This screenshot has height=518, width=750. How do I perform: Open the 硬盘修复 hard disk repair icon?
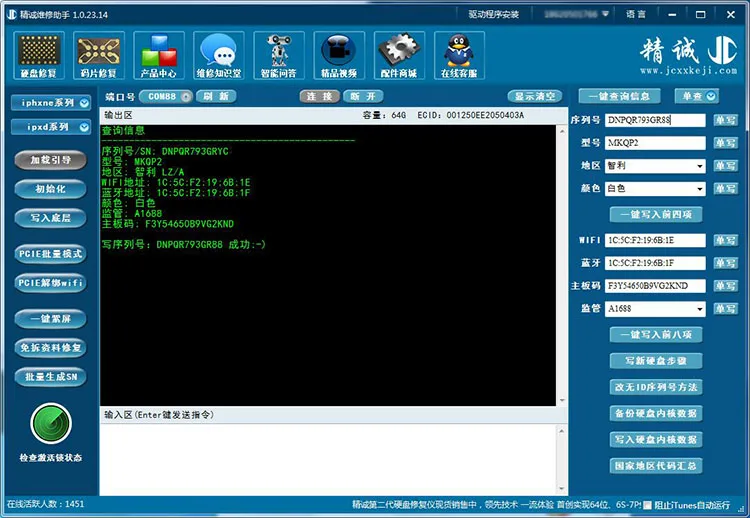39,55
